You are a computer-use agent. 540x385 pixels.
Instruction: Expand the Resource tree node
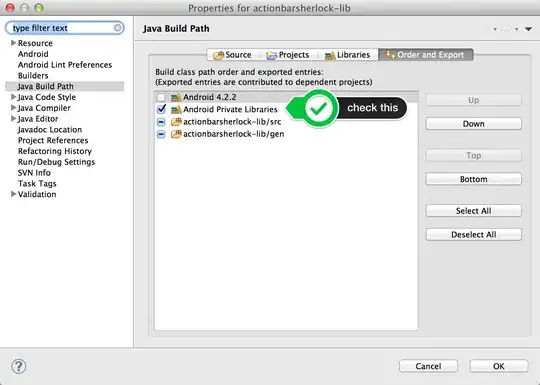(x=13, y=43)
